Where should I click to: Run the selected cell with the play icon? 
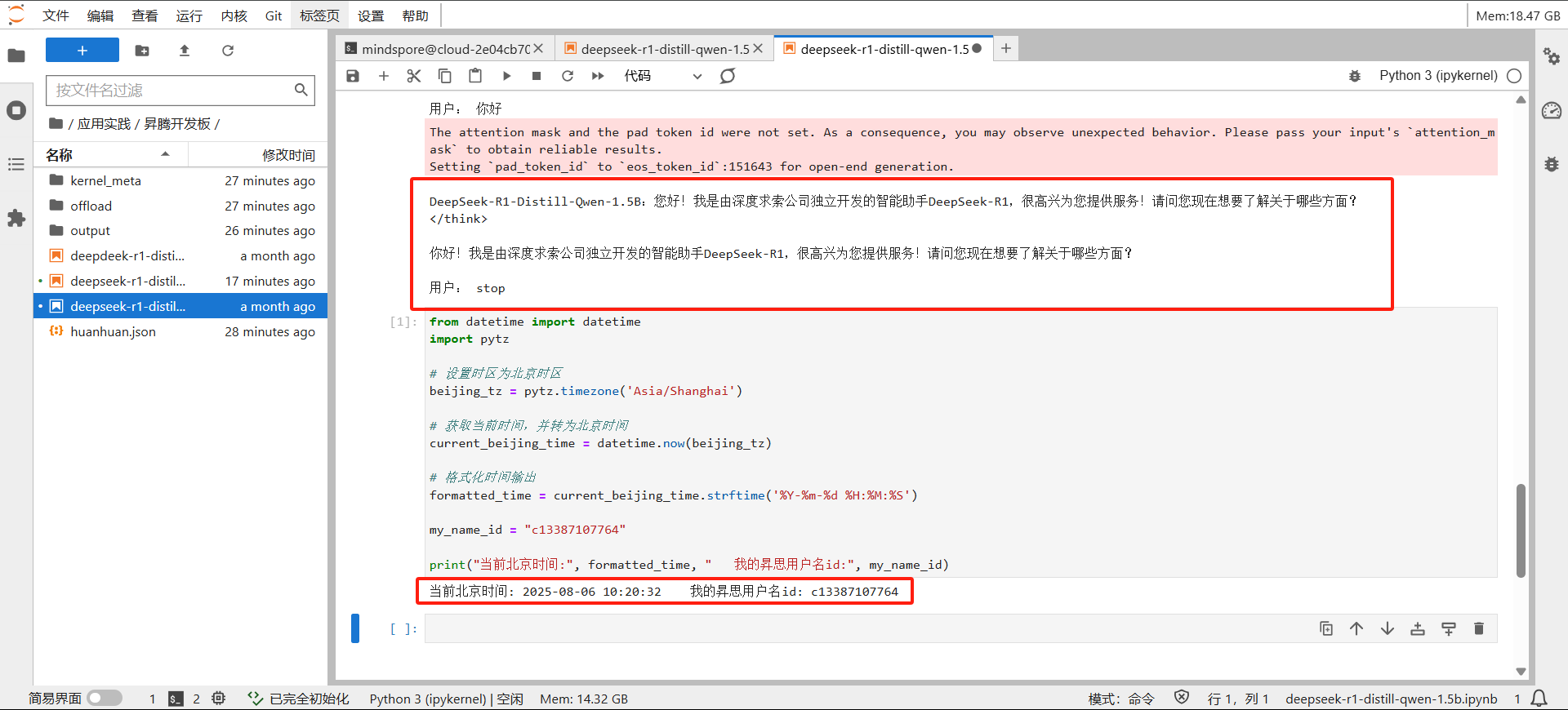[x=506, y=76]
